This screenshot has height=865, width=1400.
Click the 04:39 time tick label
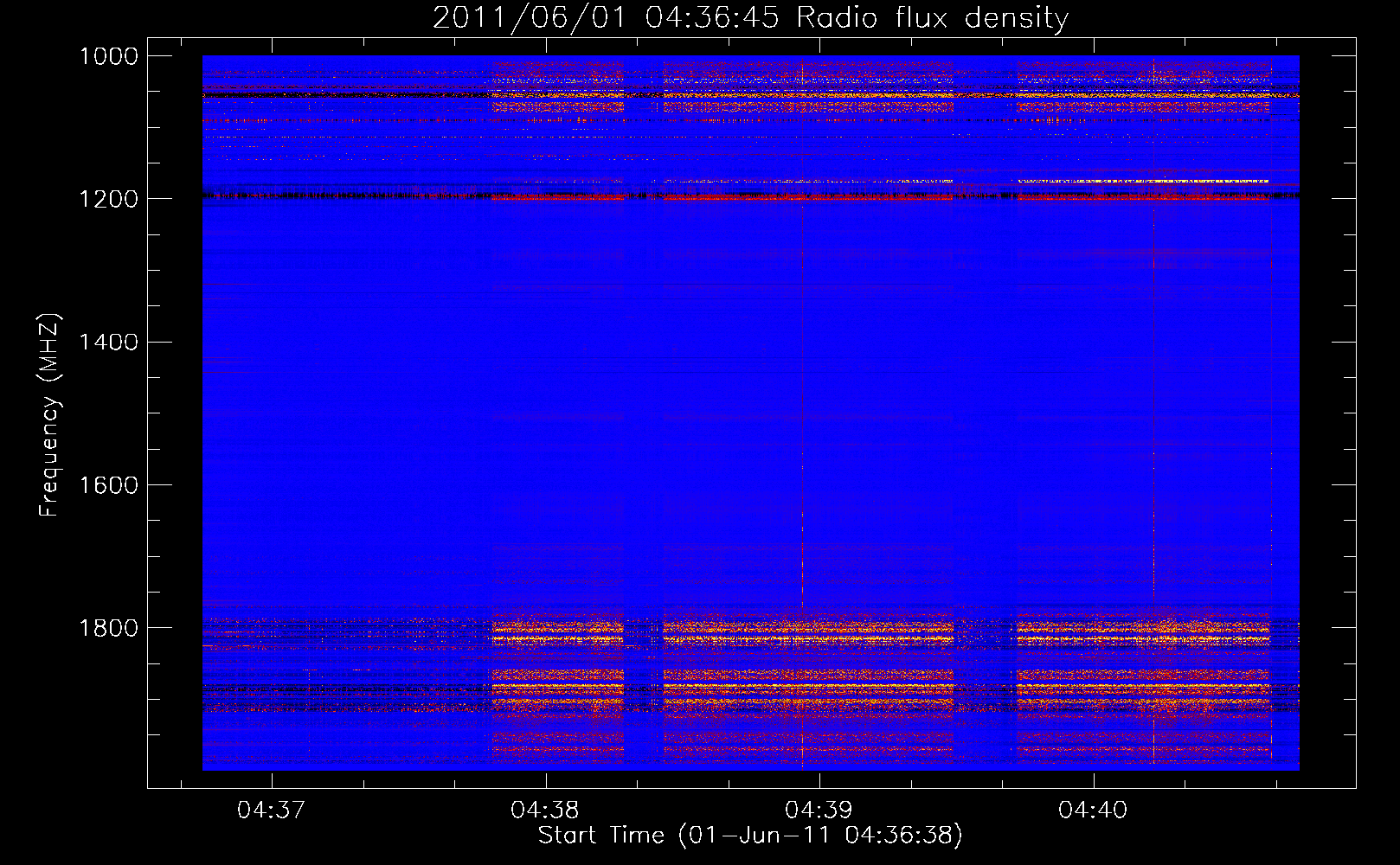[x=819, y=810]
